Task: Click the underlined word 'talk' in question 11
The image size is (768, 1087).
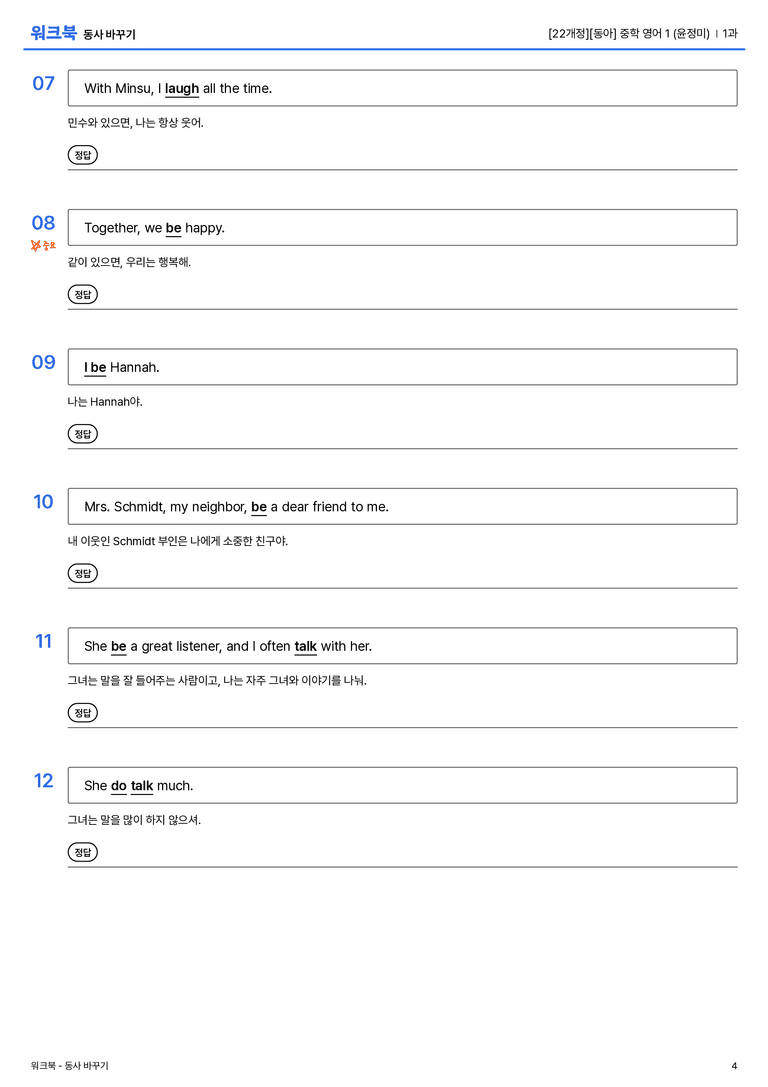Action: point(306,646)
